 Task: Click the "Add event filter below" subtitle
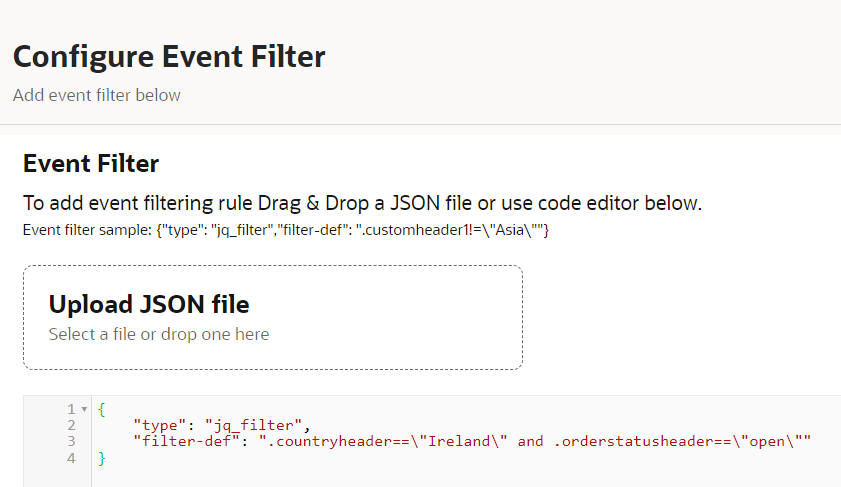point(97,95)
